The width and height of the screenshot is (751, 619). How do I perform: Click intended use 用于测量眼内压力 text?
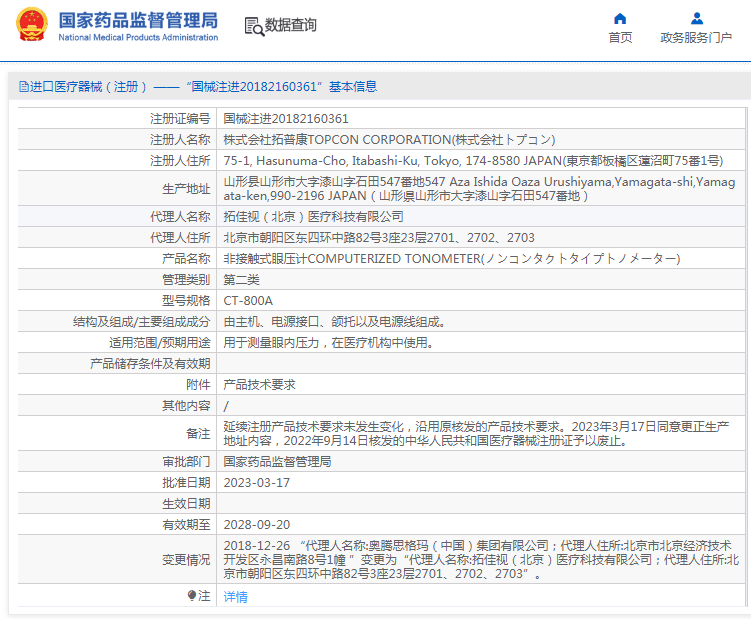click(329, 343)
